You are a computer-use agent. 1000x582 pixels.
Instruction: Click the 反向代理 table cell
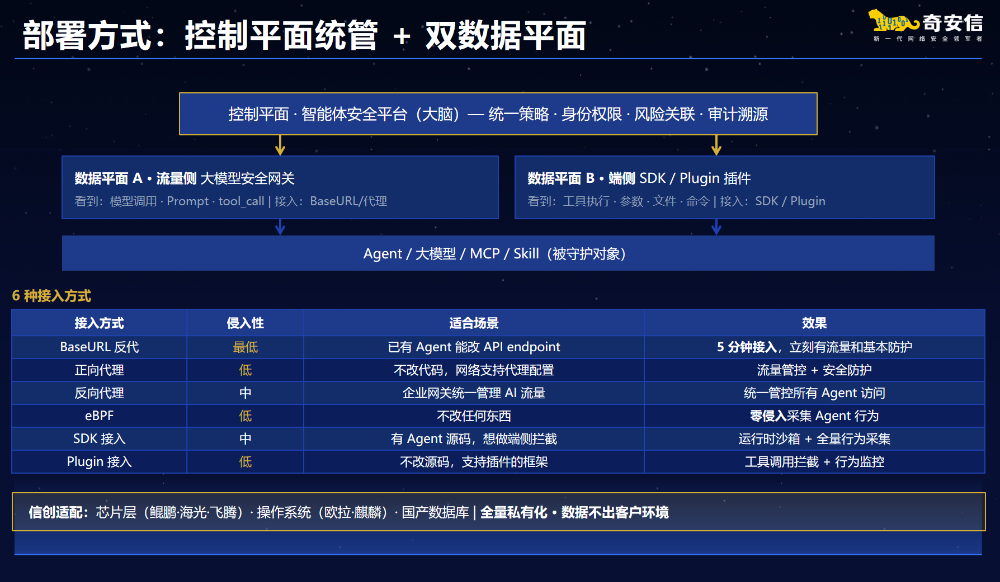click(x=99, y=393)
